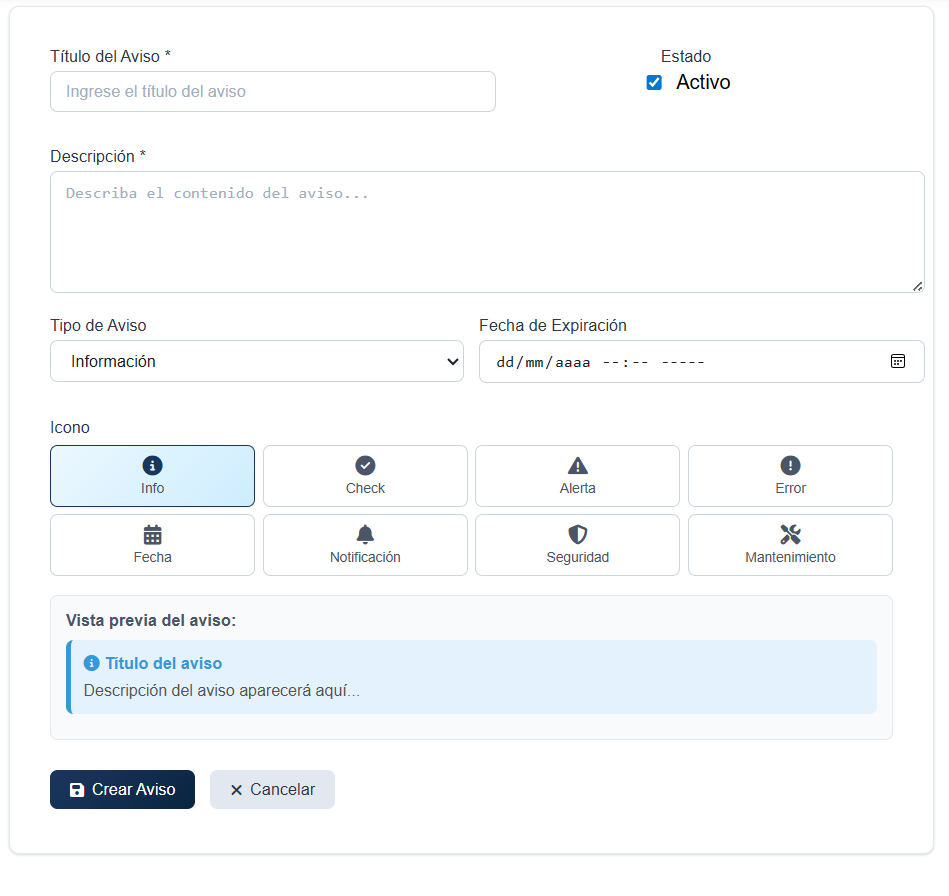Choose the Alerta warning icon
This screenshot has height=896, width=949.
pos(577,476)
